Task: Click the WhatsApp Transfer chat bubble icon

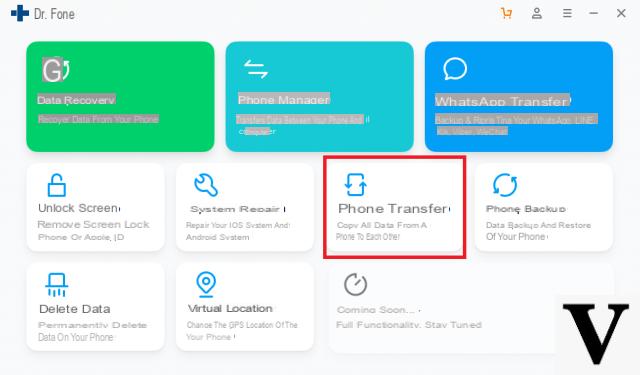Action: coord(455,69)
